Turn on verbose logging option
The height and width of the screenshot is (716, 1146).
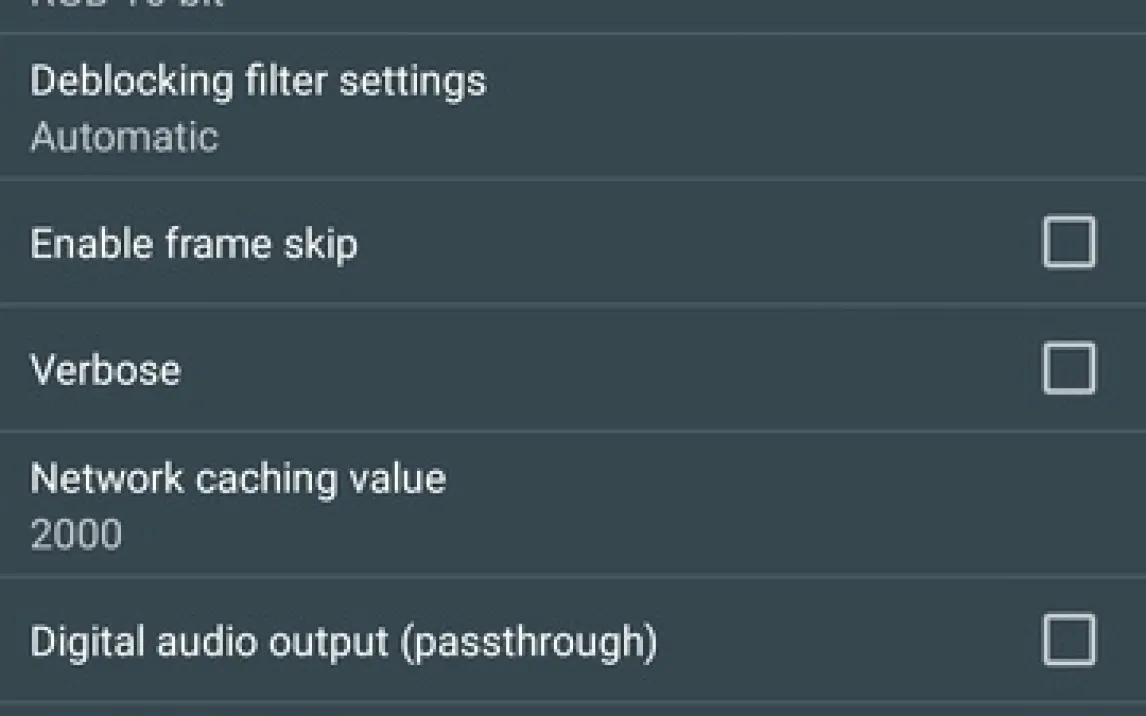tap(1069, 368)
